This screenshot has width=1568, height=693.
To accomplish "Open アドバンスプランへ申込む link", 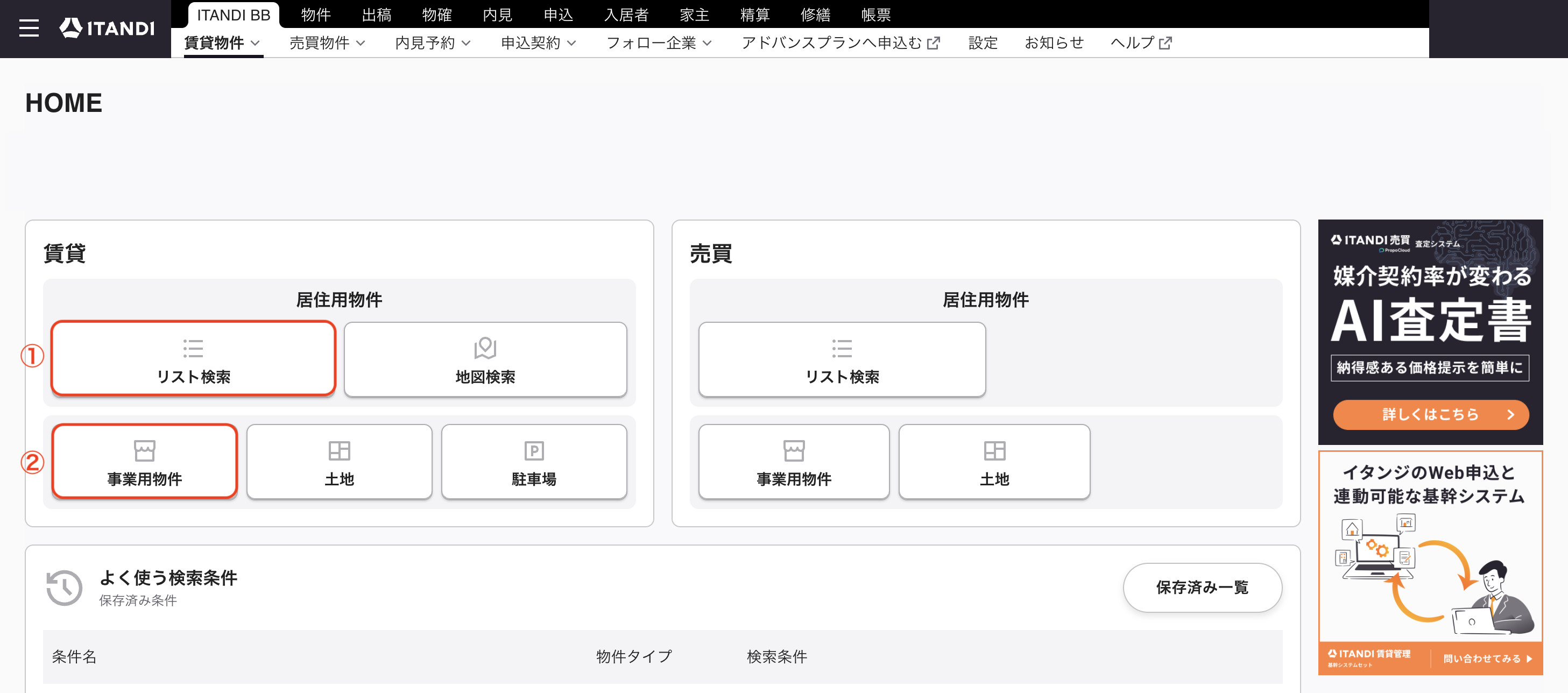I will click(x=840, y=43).
